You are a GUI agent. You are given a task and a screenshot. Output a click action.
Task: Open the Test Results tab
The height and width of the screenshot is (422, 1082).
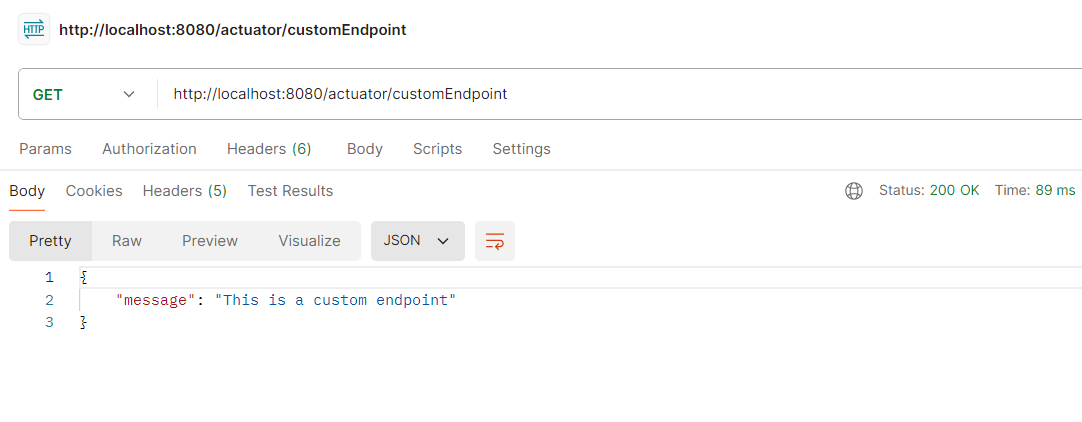click(290, 191)
